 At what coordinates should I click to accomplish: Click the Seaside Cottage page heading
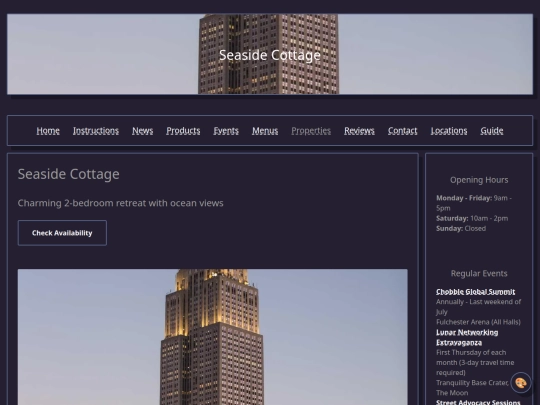[69, 174]
